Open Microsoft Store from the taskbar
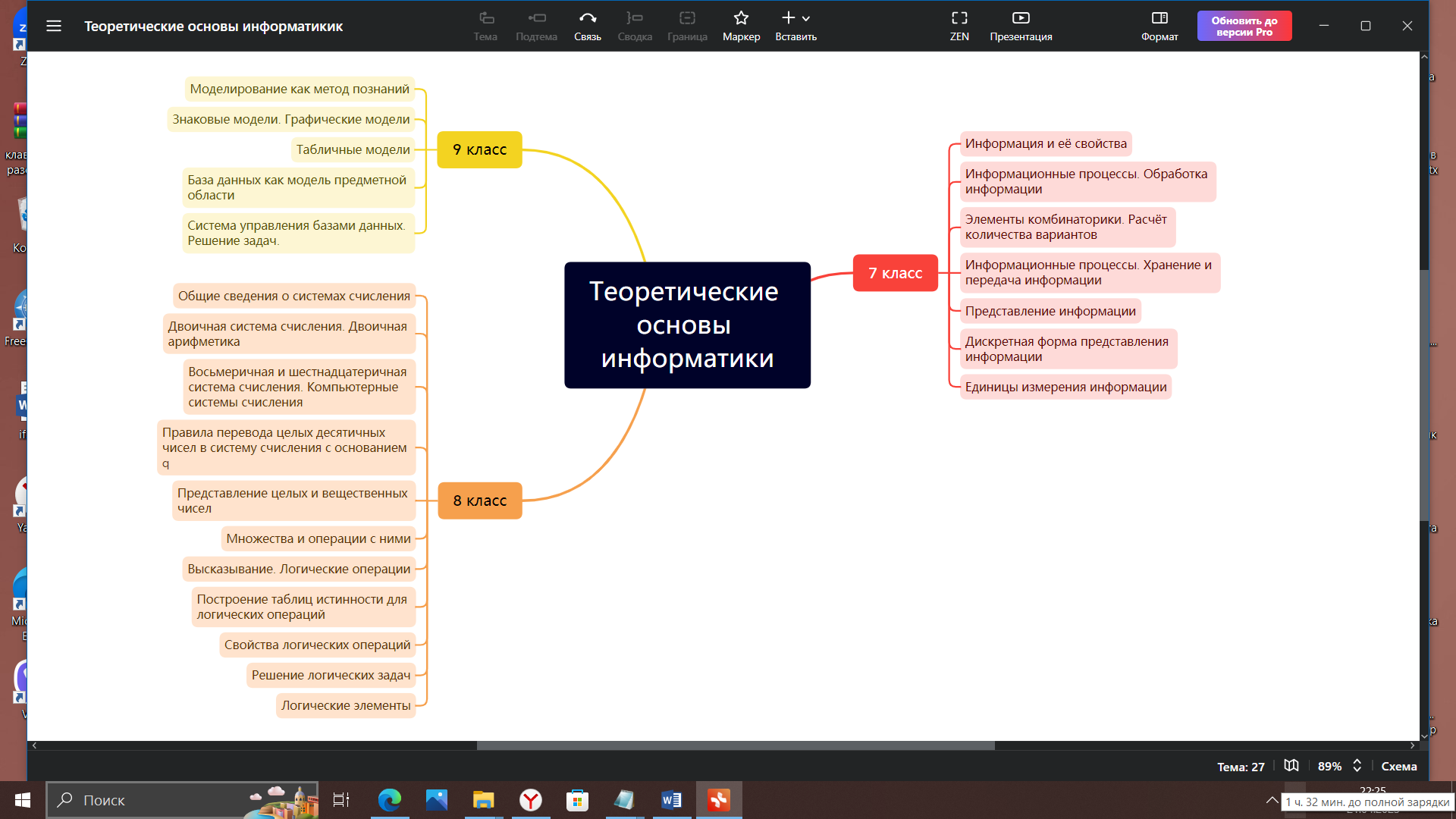This screenshot has width=1456, height=819. click(x=578, y=800)
